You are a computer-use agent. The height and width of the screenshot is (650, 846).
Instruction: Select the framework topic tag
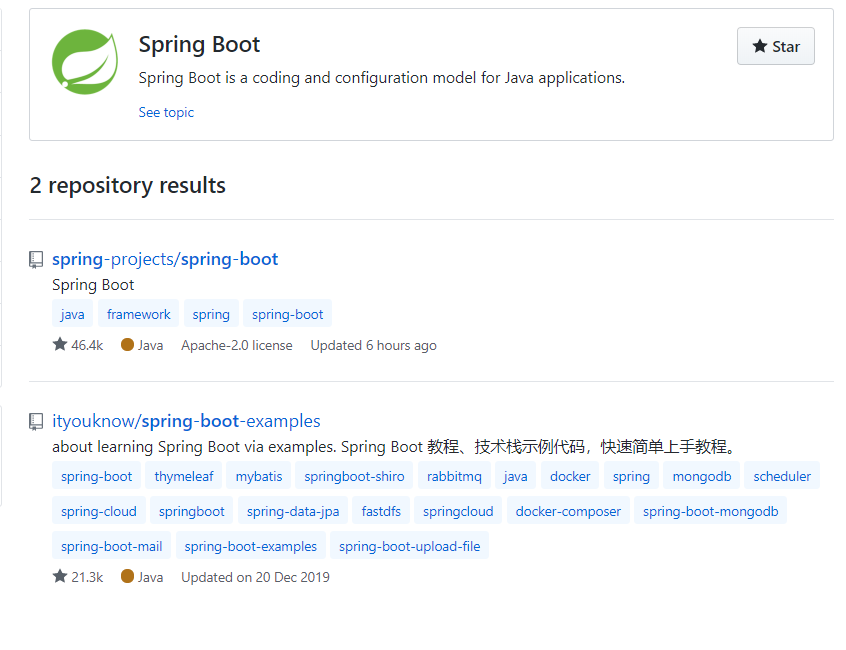pyautogui.click(x=139, y=314)
